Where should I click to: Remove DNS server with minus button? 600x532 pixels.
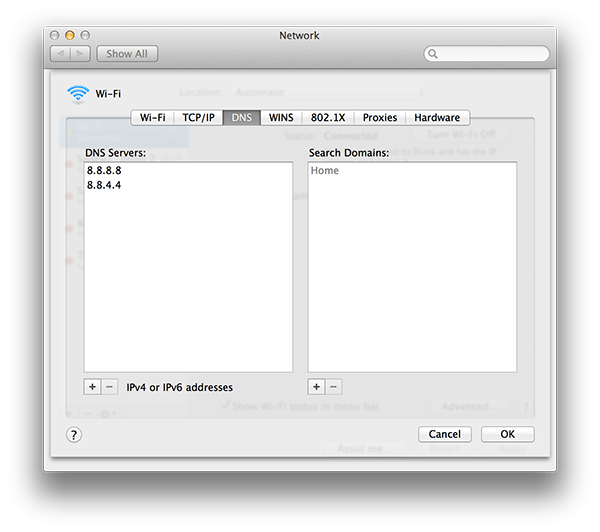(x=109, y=387)
